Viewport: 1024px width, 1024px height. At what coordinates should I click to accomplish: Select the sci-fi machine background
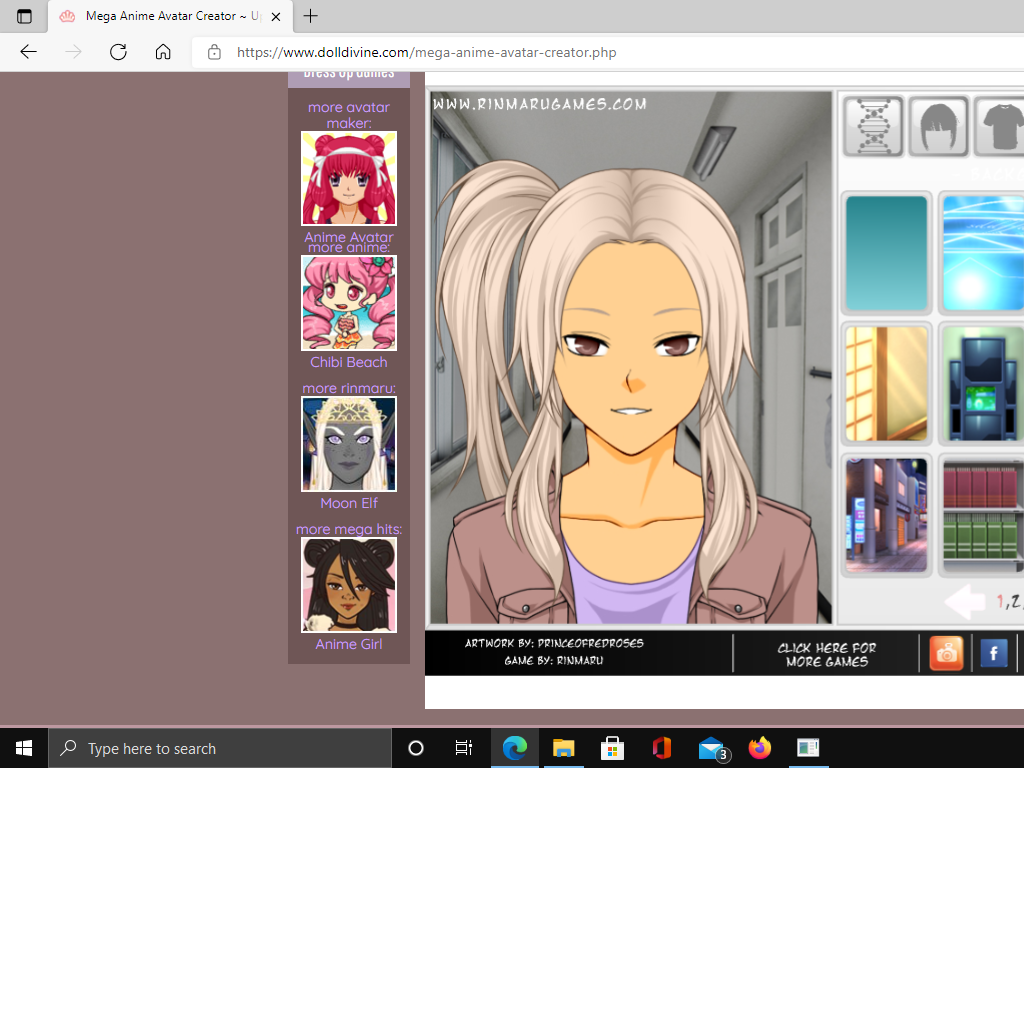(982, 383)
